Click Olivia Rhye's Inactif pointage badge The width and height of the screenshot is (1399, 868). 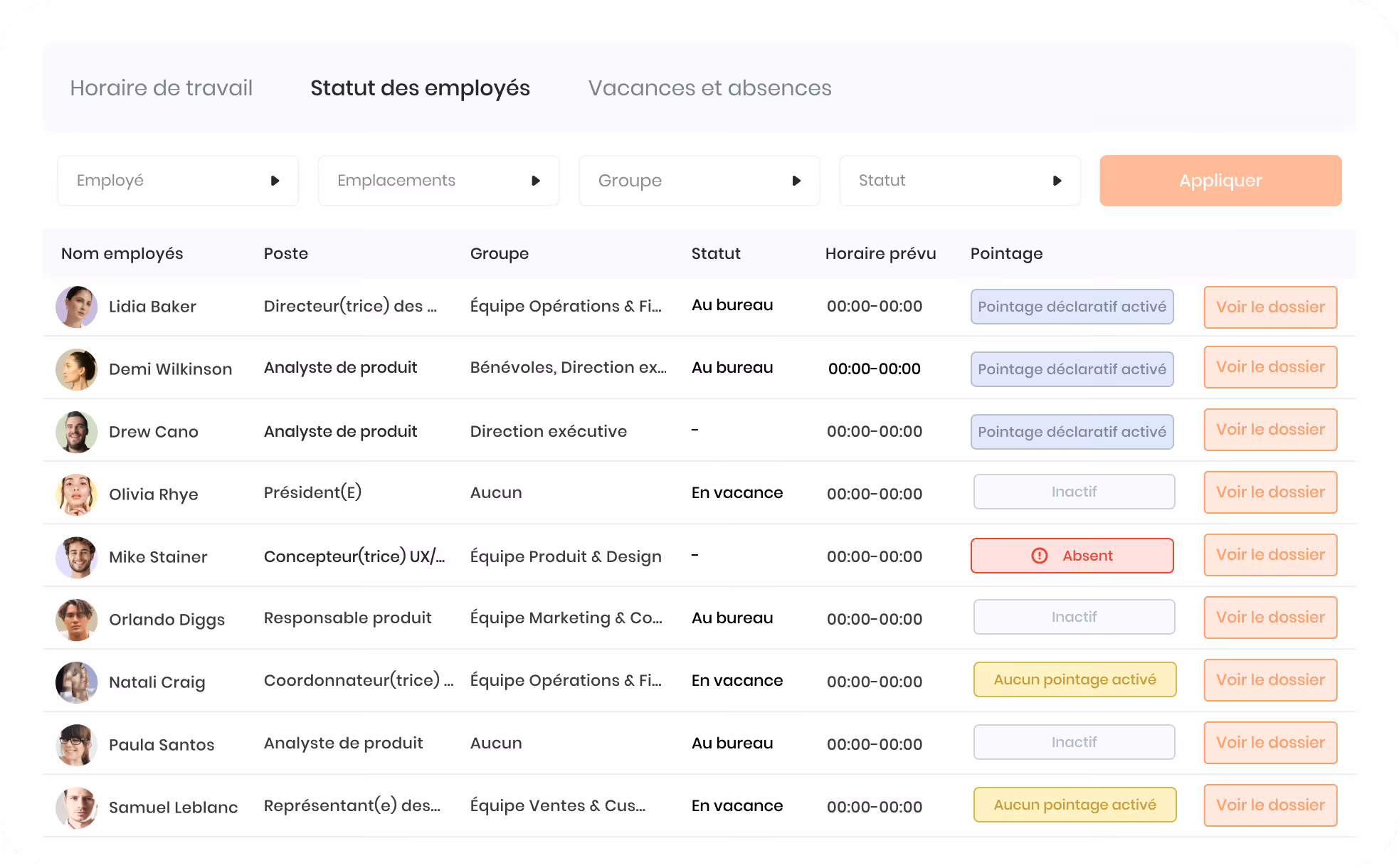pos(1074,492)
